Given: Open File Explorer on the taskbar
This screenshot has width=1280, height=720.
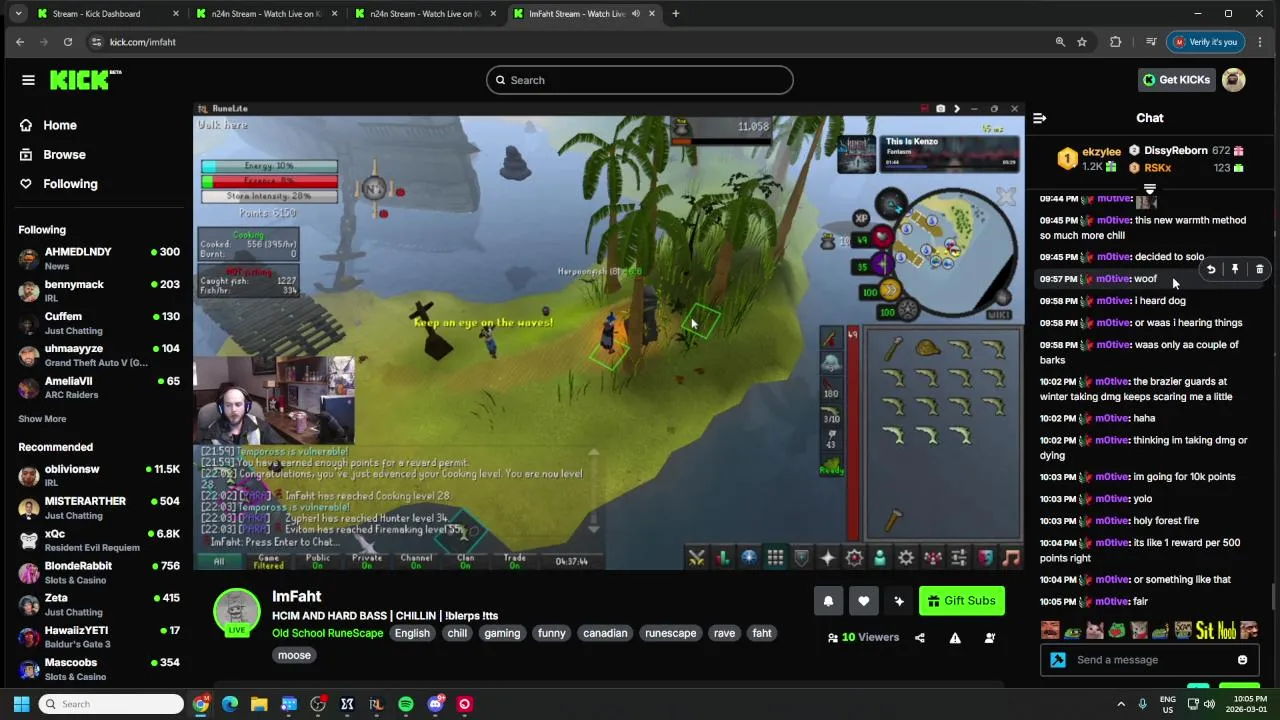Looking at the screenshot, I should [259, 704].
